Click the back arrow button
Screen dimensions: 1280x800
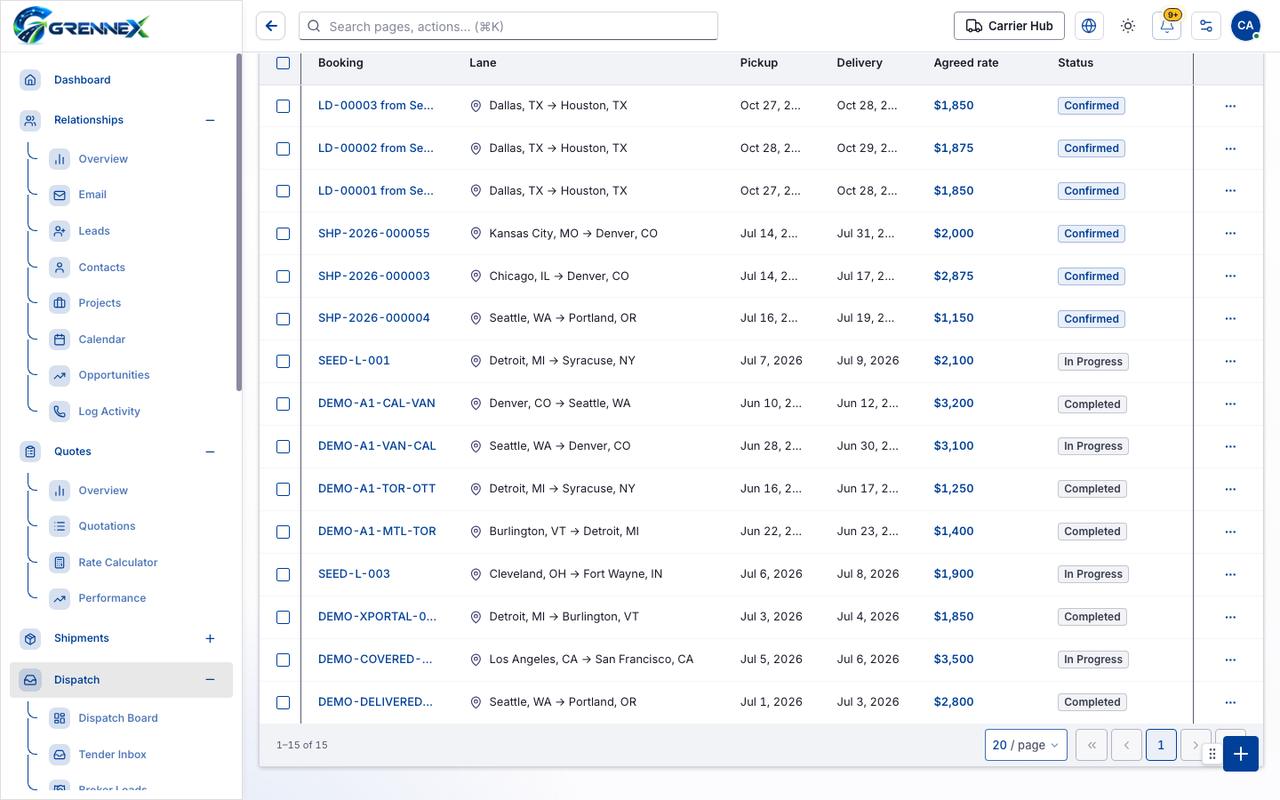click(271, 26)
